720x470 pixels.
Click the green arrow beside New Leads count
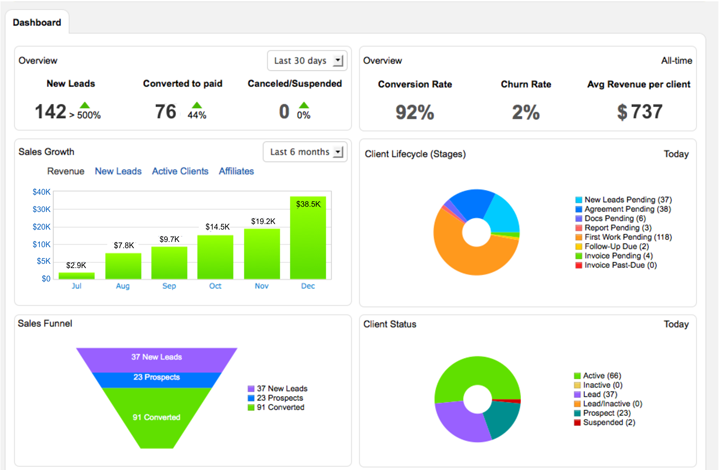pyautogui.click(x=85, y=104)
